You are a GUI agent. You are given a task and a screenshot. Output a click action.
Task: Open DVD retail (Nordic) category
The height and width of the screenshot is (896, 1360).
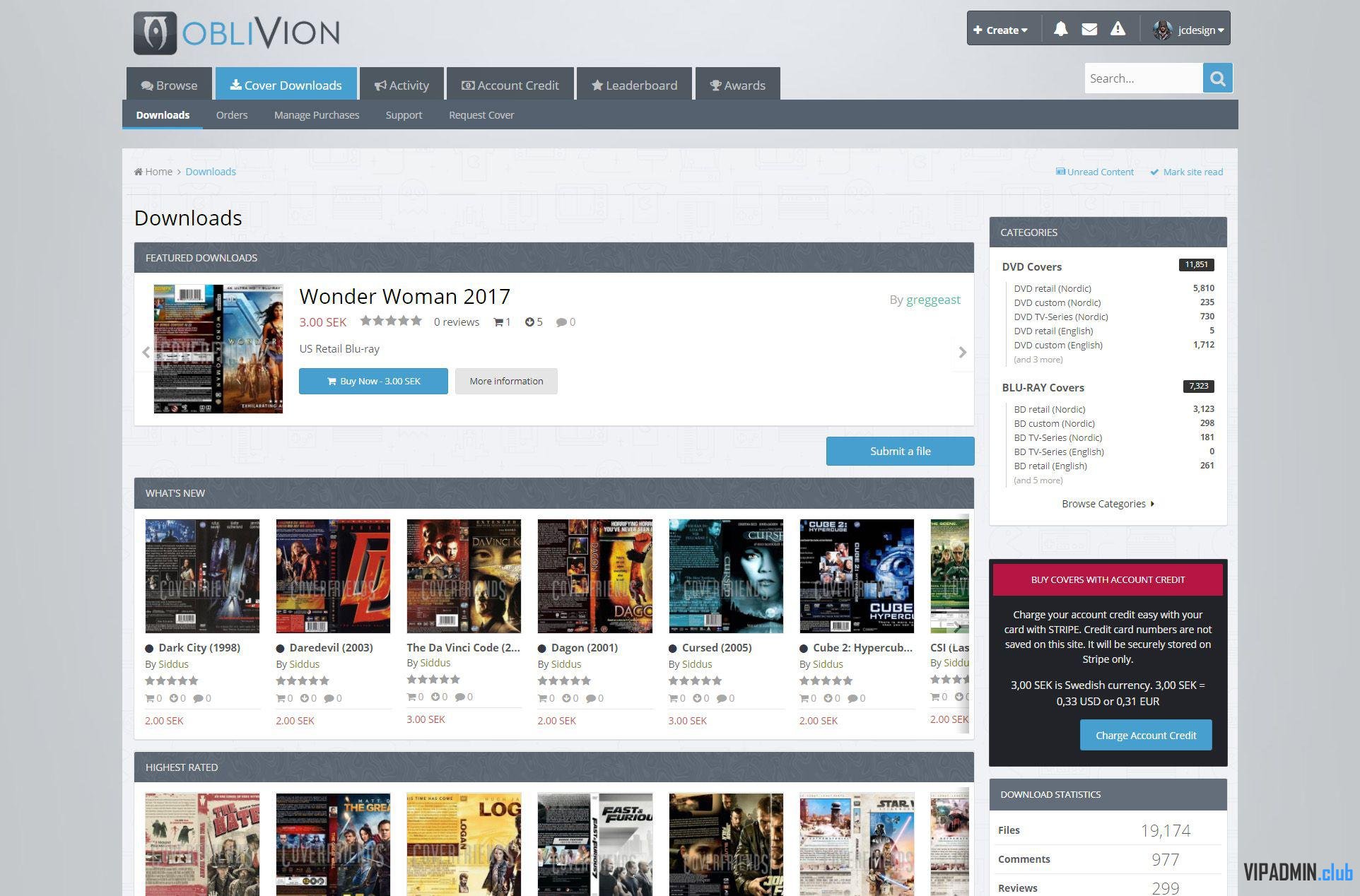tap(1052, 288)
